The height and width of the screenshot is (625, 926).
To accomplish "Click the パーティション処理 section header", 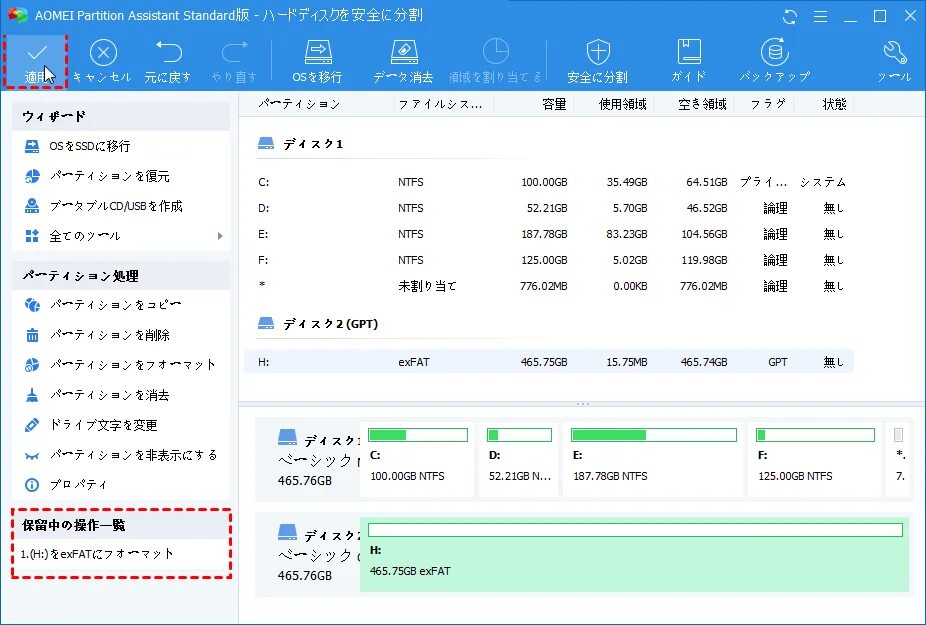I will coord(121,276).
